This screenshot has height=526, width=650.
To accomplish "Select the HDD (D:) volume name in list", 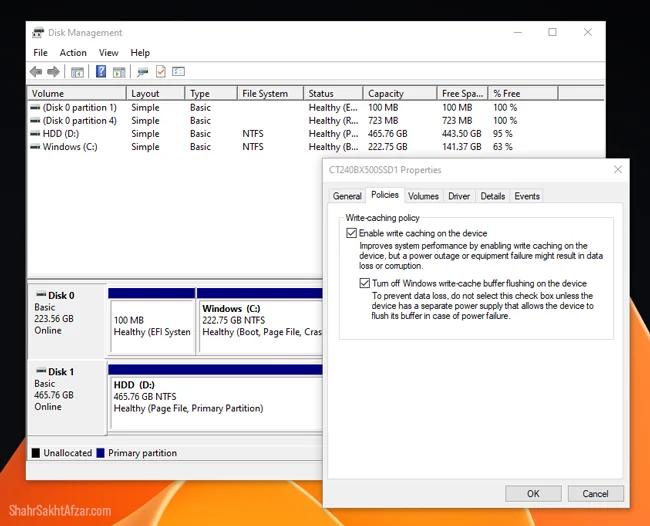I will (x=61, y=134).
